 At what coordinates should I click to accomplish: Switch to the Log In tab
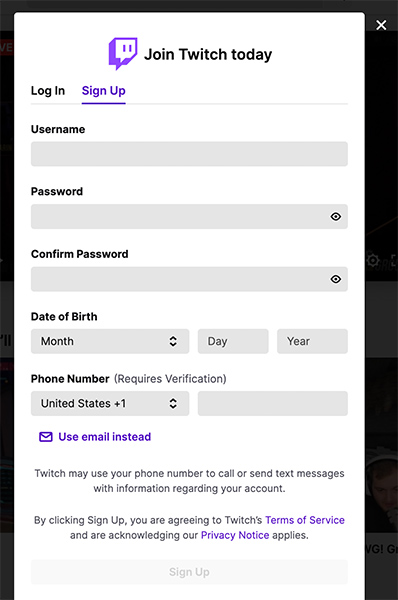pos(48,91)
